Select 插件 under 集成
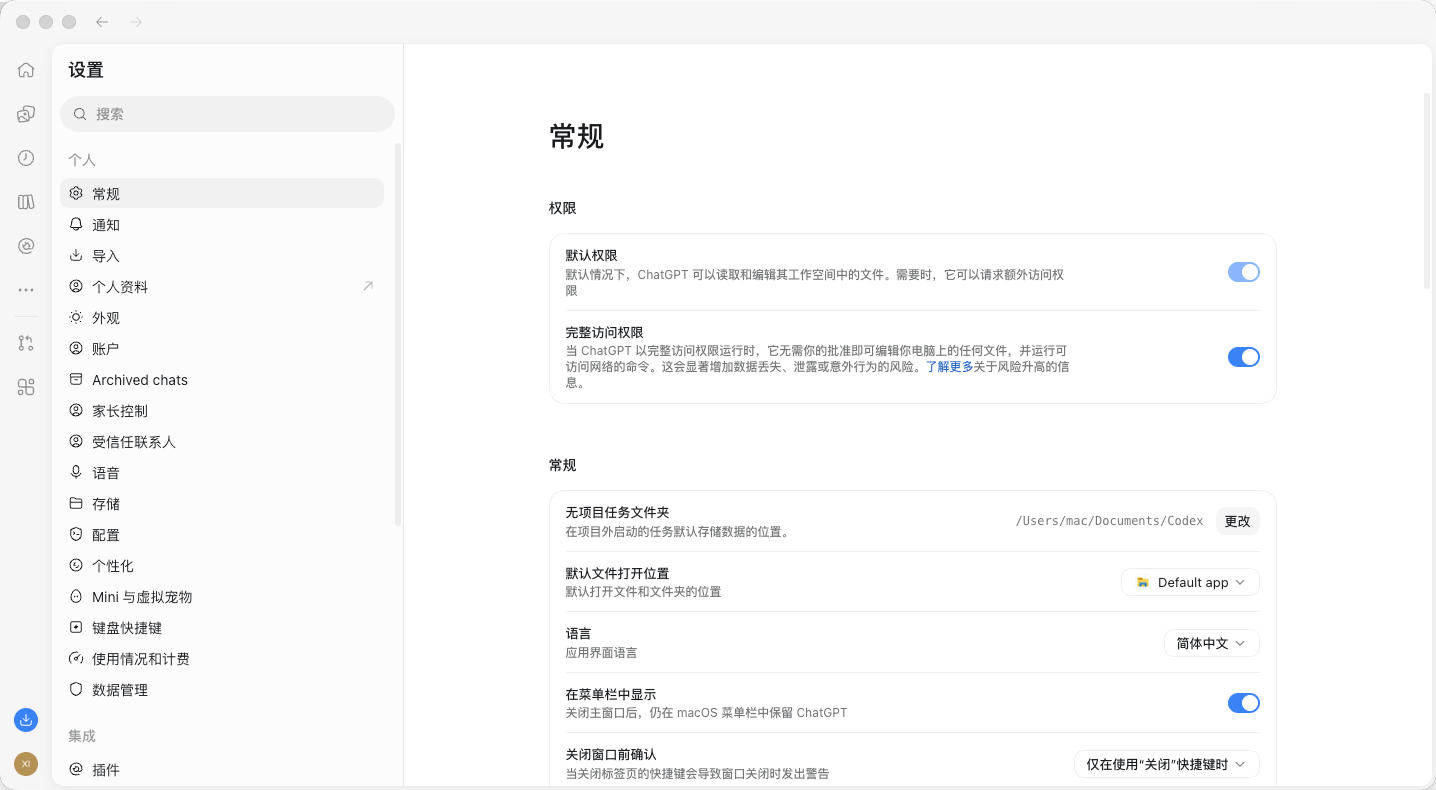Viewport: 1436px width, 790px height. coord(222,770)
